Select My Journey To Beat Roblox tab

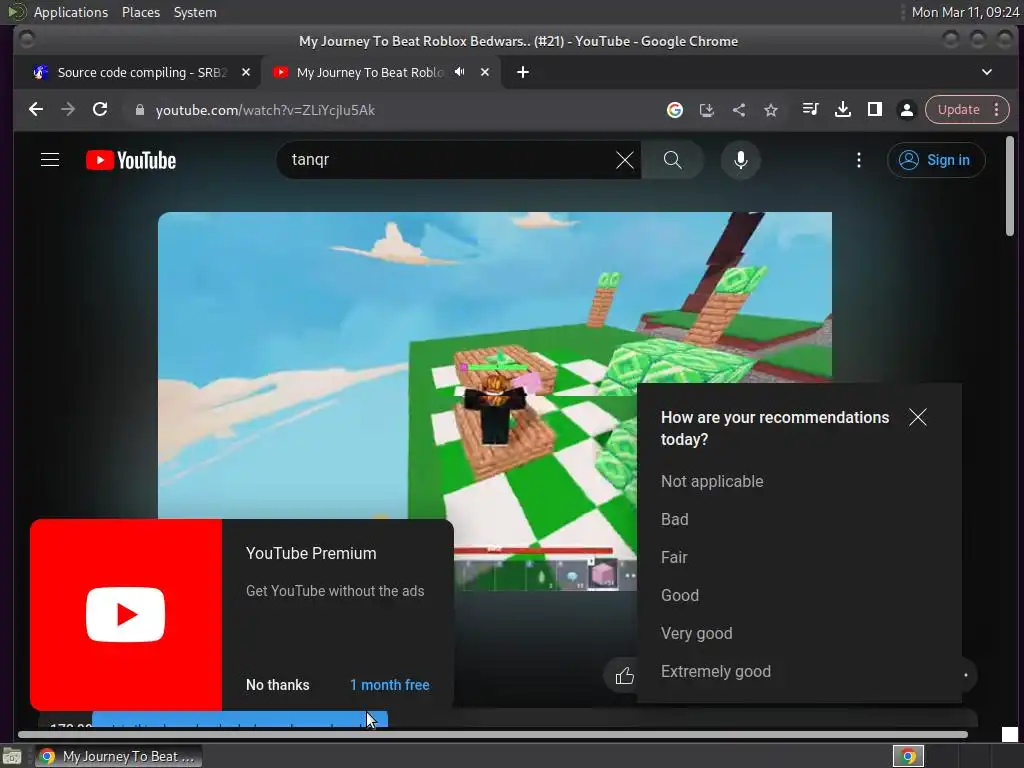[370, 72]
